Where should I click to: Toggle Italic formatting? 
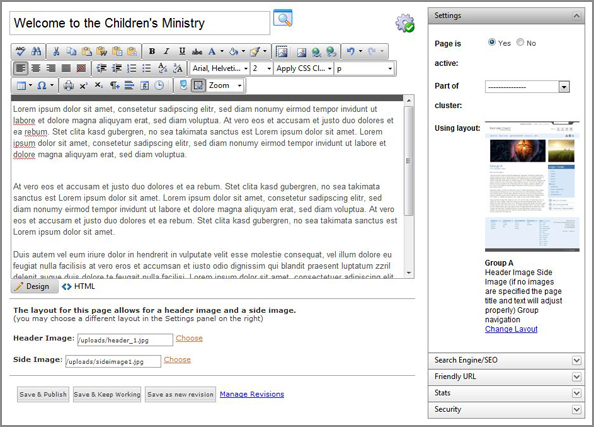(167, 52)
